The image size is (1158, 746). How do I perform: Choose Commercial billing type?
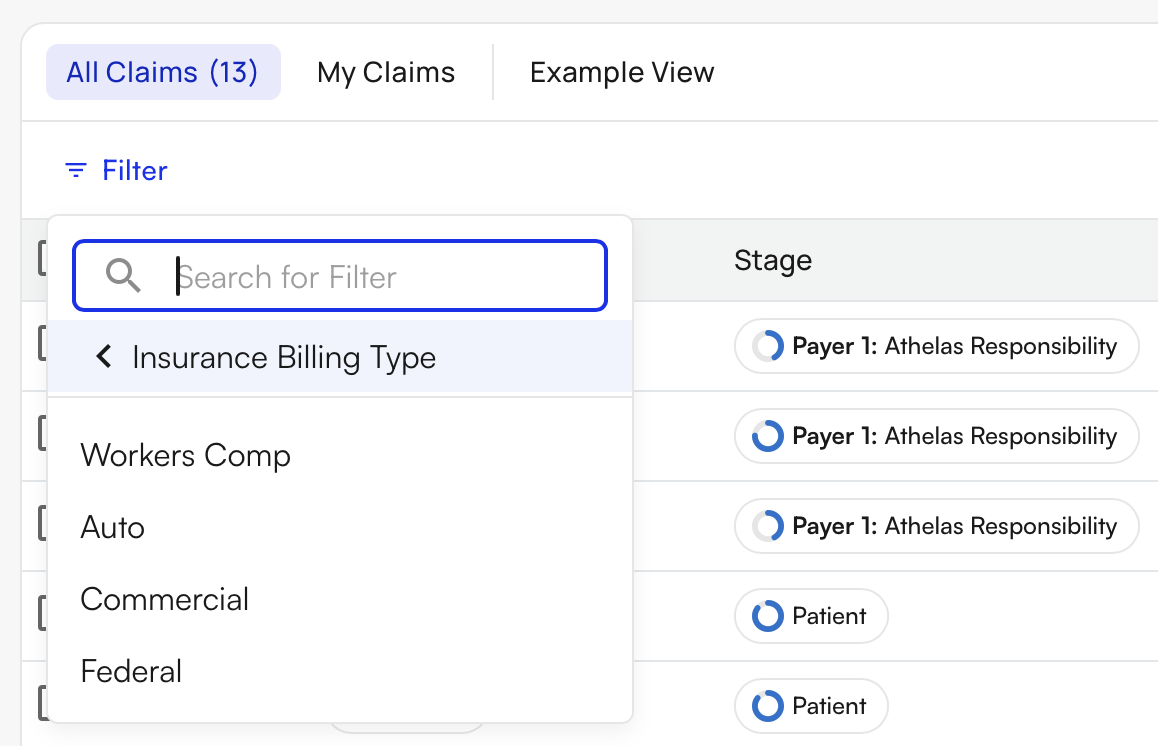coord(164,599)
